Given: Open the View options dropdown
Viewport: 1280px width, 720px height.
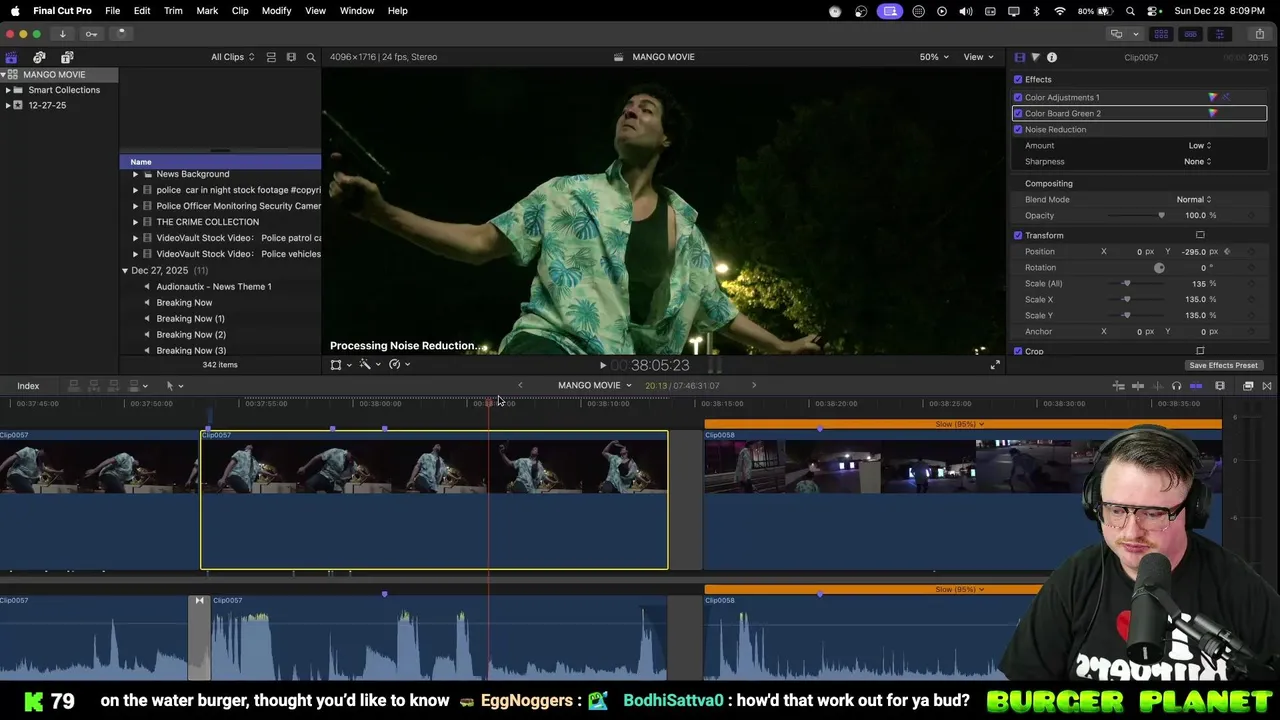Looking at the screenshot, I should pos(977,57).
